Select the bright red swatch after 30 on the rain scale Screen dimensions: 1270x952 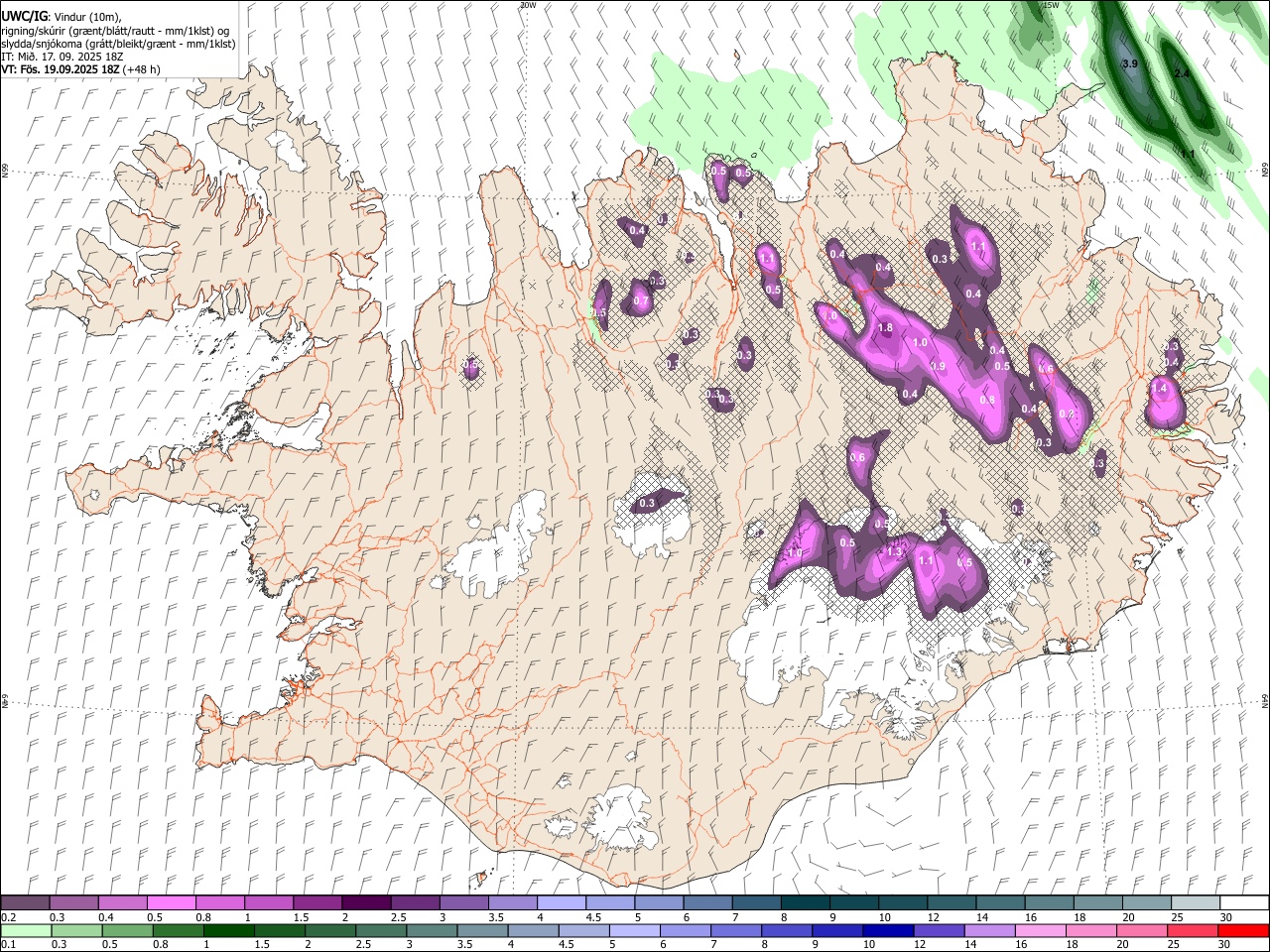[x=1242, y=930]
